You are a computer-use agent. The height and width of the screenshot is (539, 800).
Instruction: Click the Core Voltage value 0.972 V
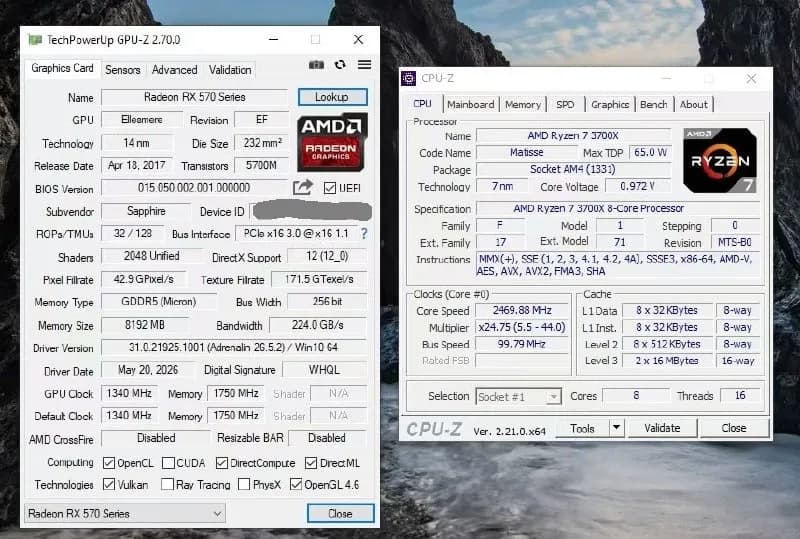(x=638, y=186)
